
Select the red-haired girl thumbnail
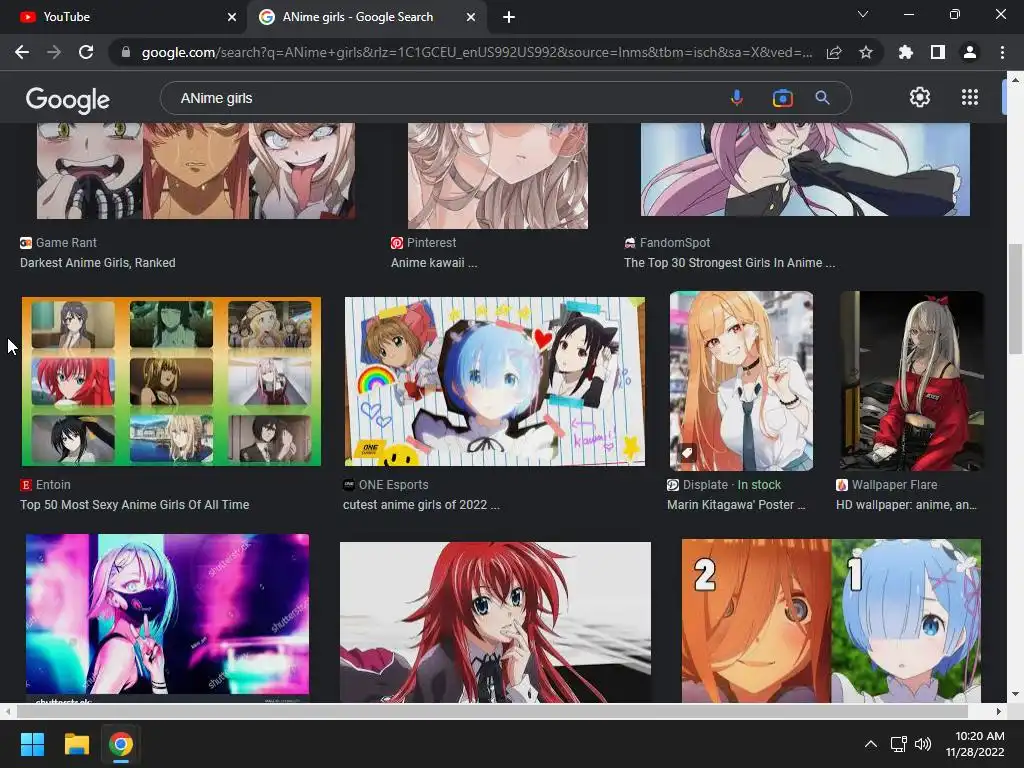495,622
